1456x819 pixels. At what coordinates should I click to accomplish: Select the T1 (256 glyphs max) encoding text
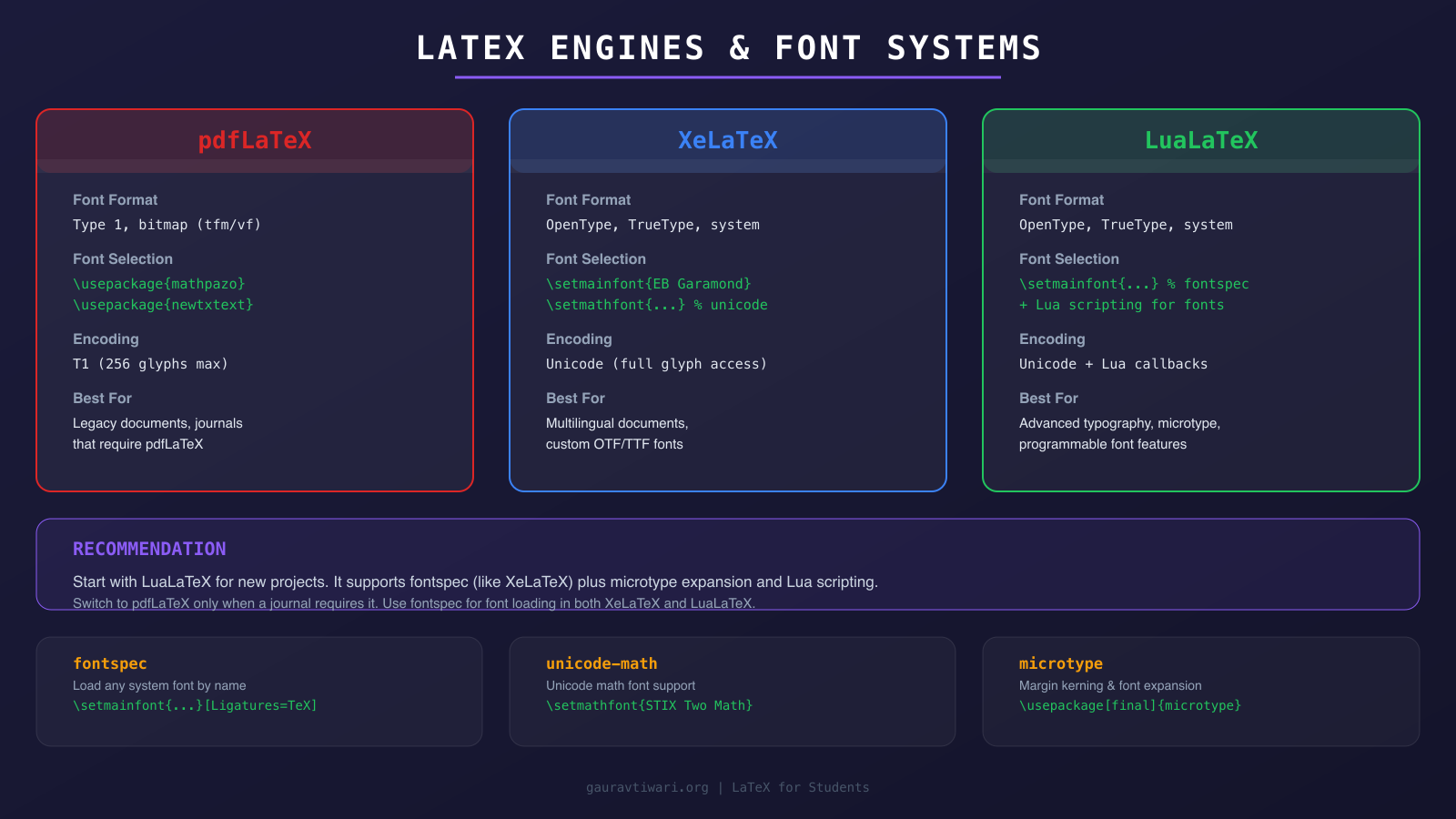point(150,363)
